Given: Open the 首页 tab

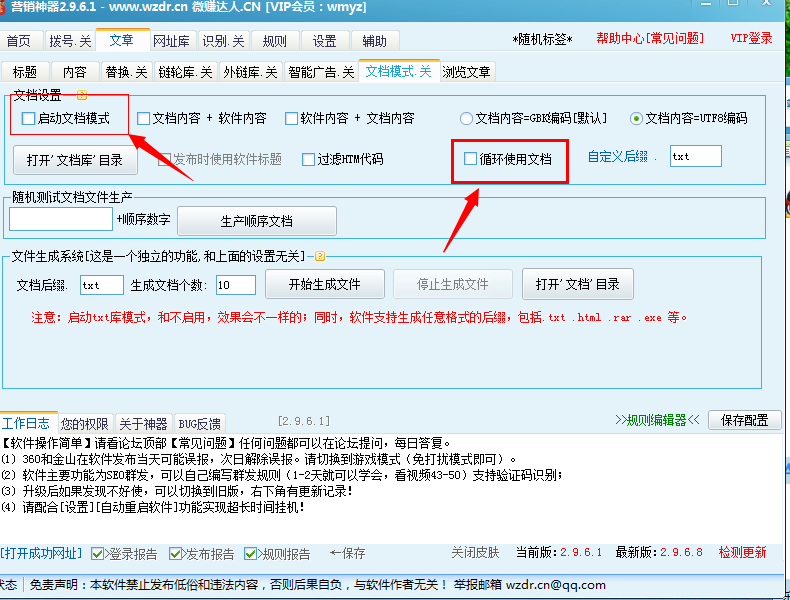Looking at the screenshot, I should [19, 41].
